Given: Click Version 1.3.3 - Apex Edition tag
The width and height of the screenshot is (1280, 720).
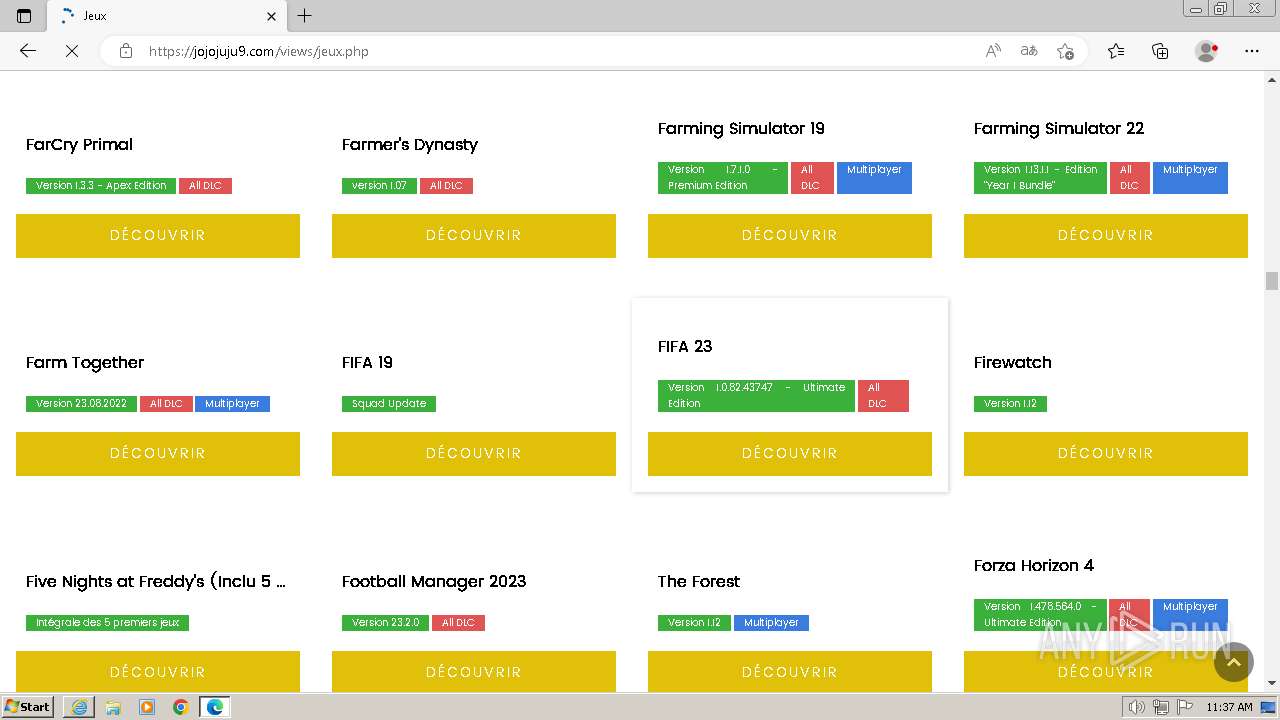Looking at the screenshot, I should [101, 186].
